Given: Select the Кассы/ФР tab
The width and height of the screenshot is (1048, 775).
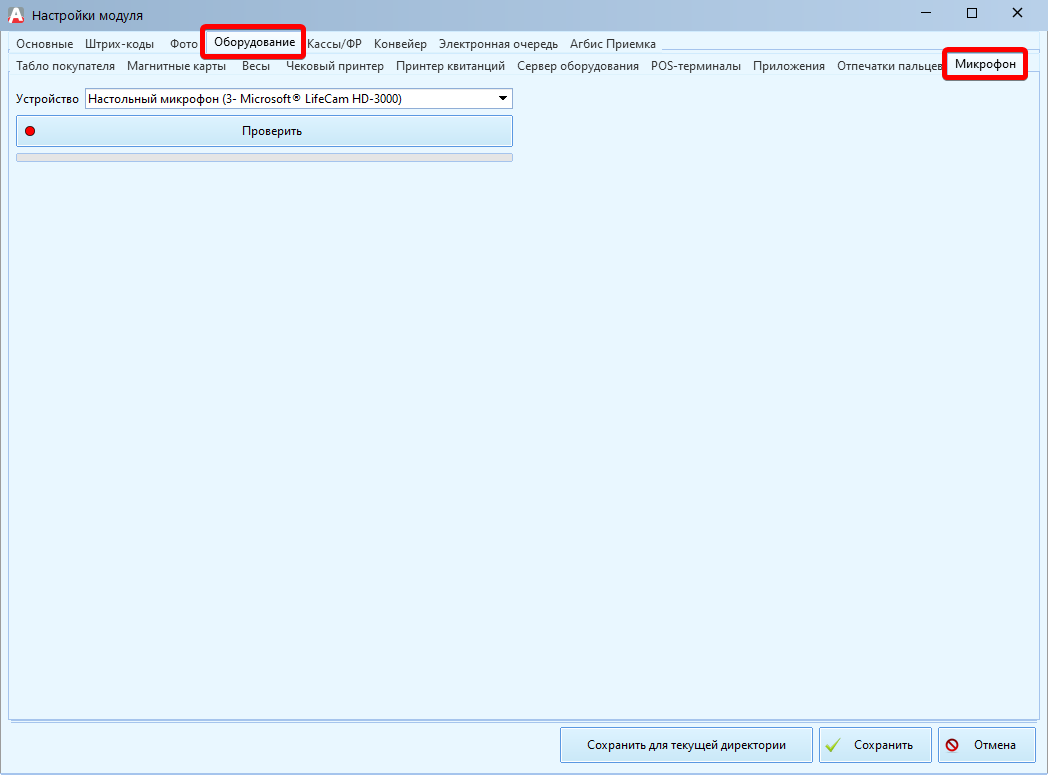Looking at the screenshot, I should tap(334, 44).
